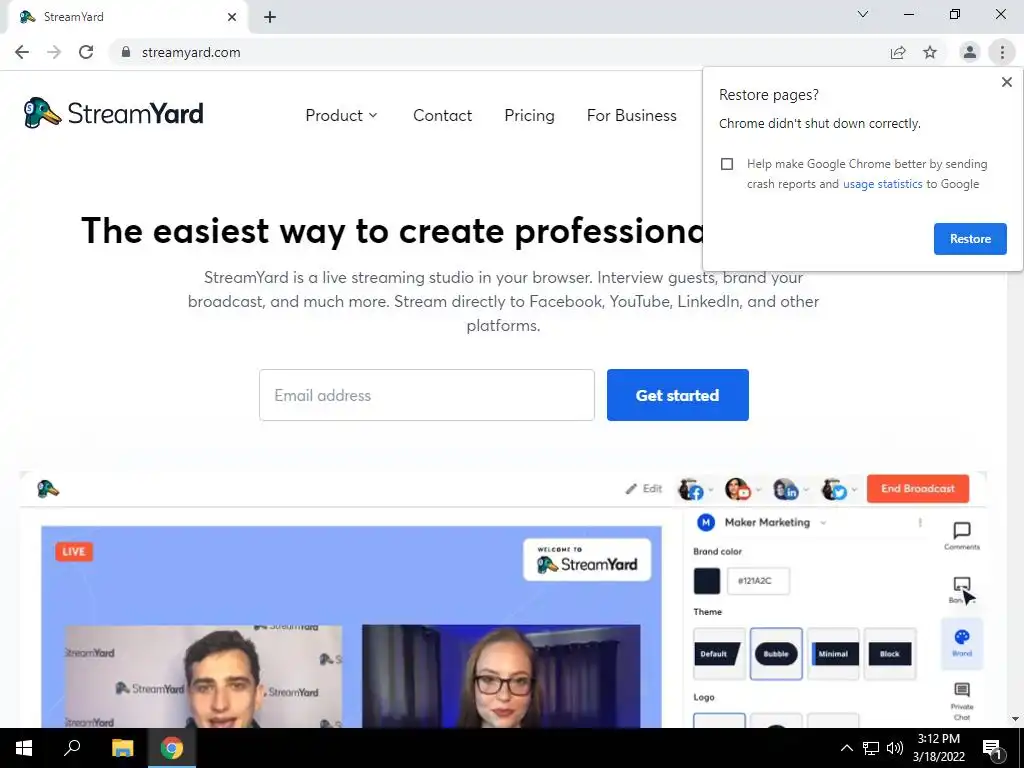Open a new browser tab
1024x768 pixels.
coord(270,17)
